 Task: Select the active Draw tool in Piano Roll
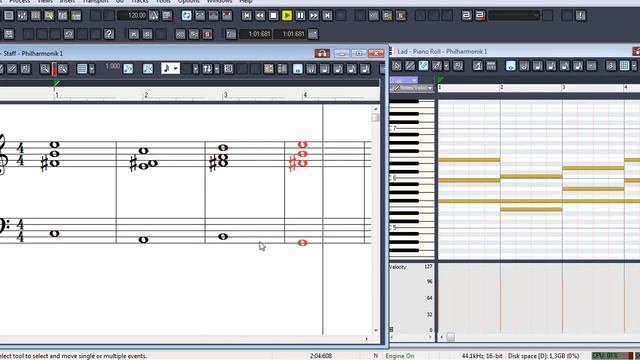[x=424, y=66]
